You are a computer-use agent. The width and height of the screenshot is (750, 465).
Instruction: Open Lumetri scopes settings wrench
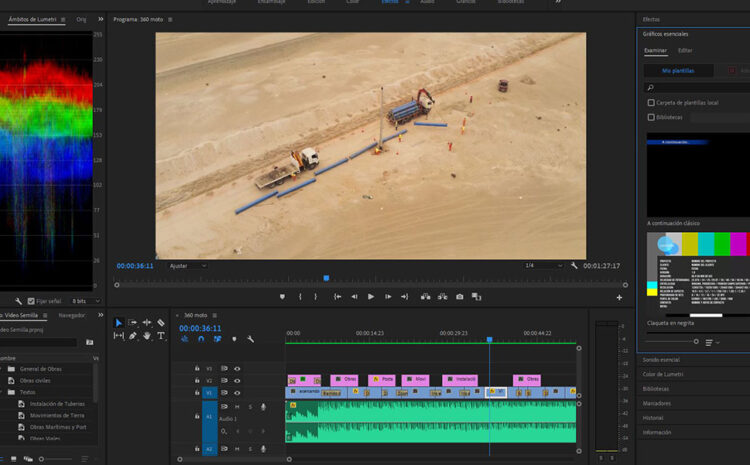[18, 301]
